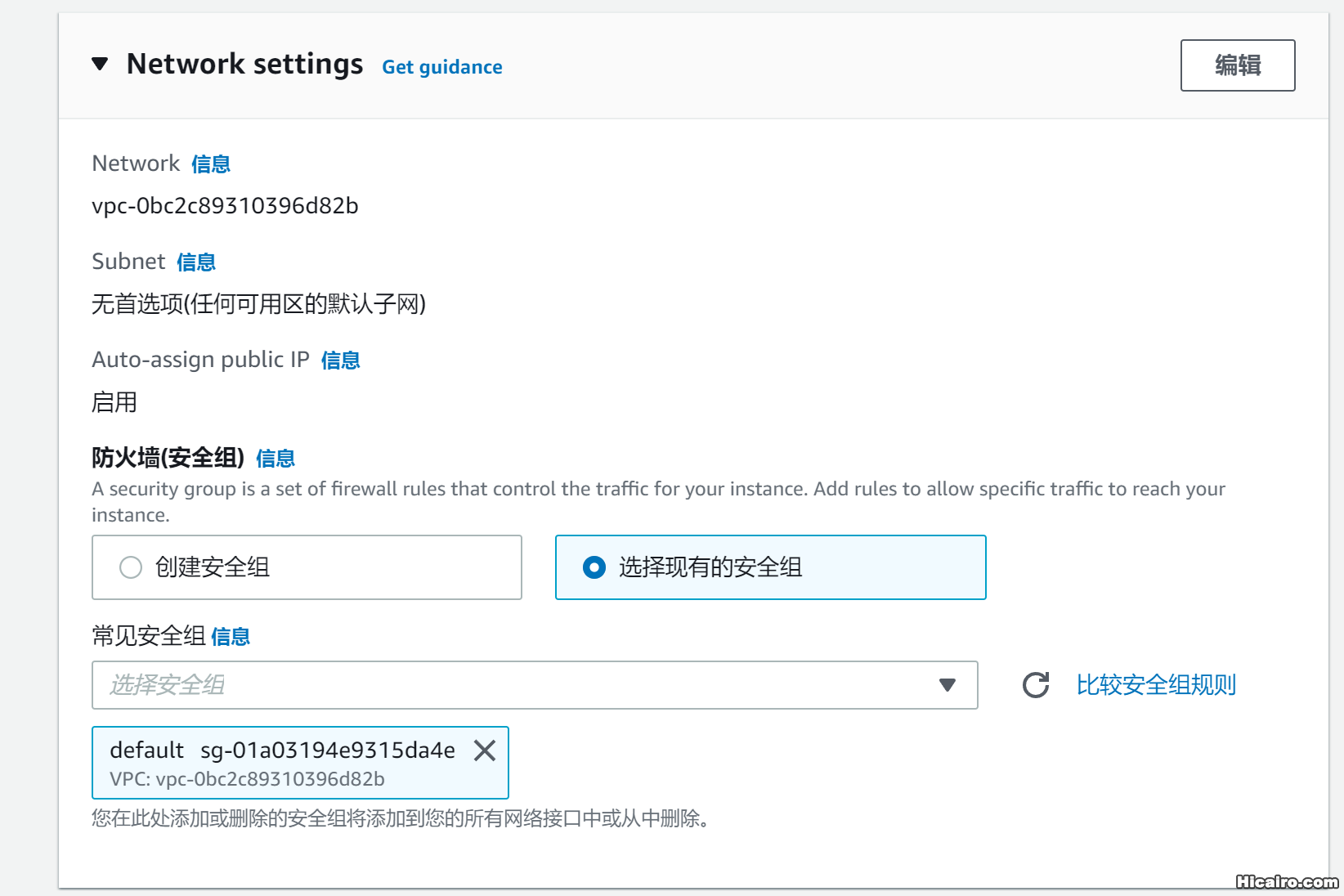
Task: Select the 创建安全组 radio option
Action: pos(131,567)
